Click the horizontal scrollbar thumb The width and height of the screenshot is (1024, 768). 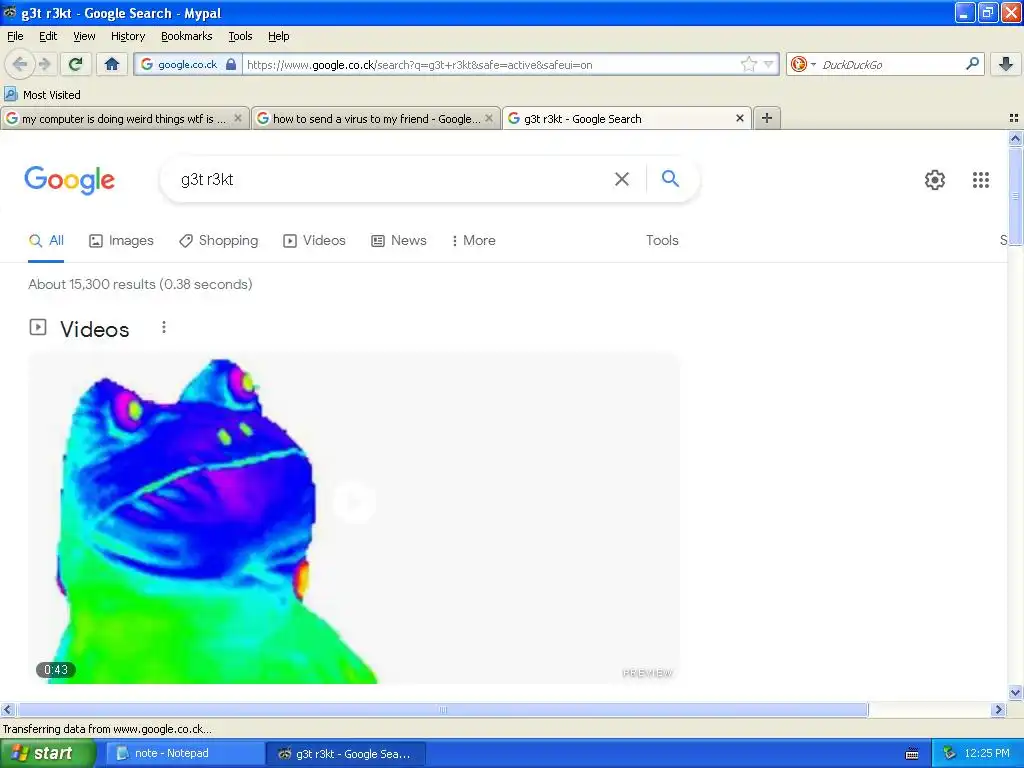(x=443, y=709)
